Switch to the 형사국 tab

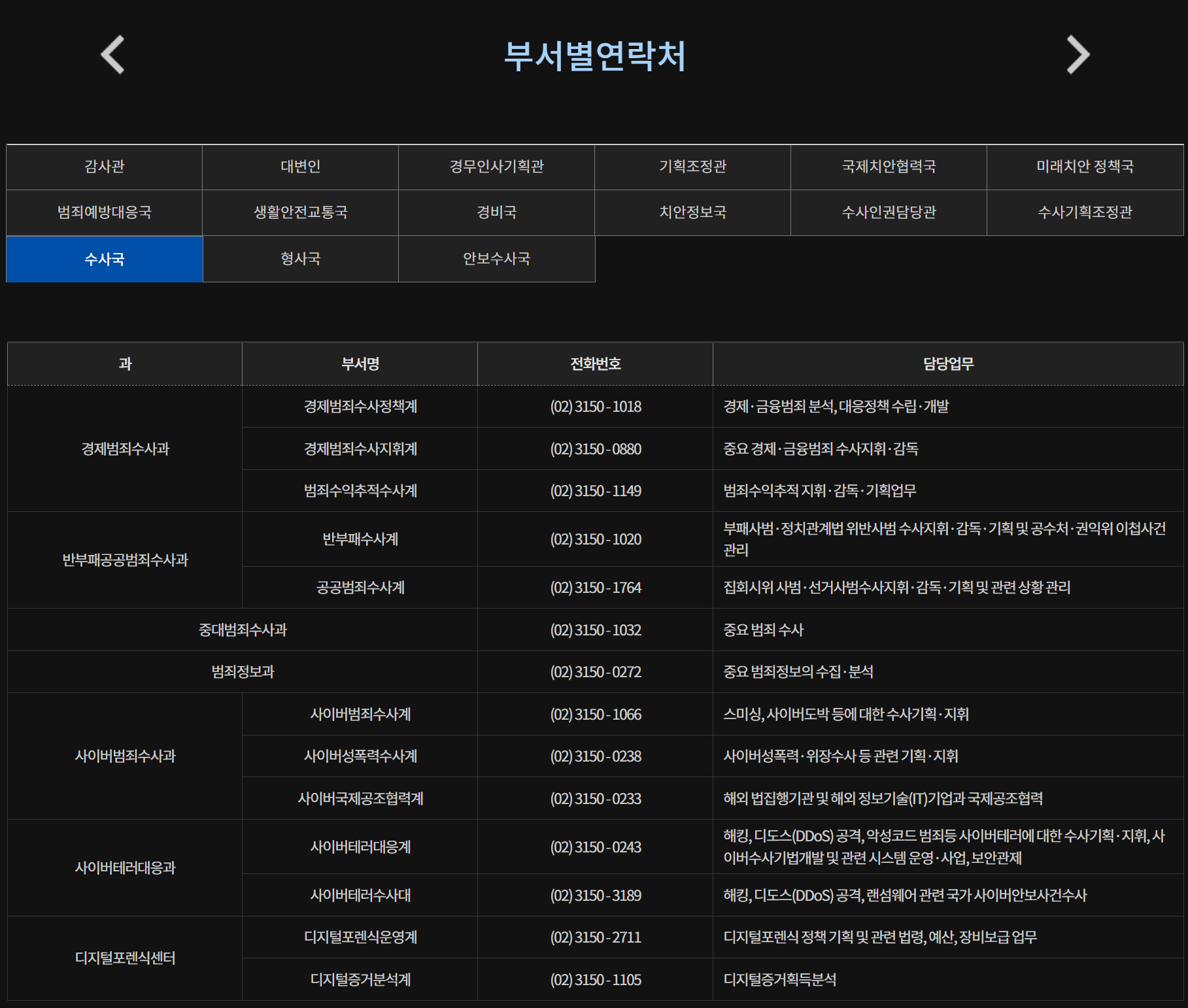(301, 259)
